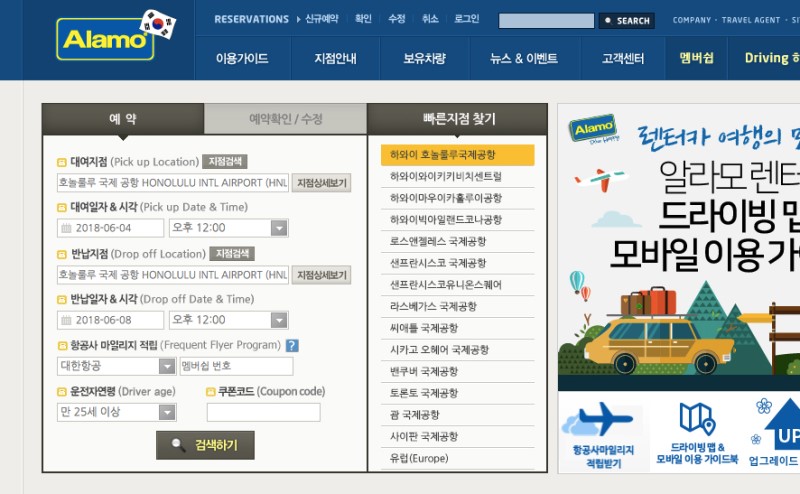
Task: Select 샌프란시스코 국제공항 quick location
Action: click(x=458, y=263)
